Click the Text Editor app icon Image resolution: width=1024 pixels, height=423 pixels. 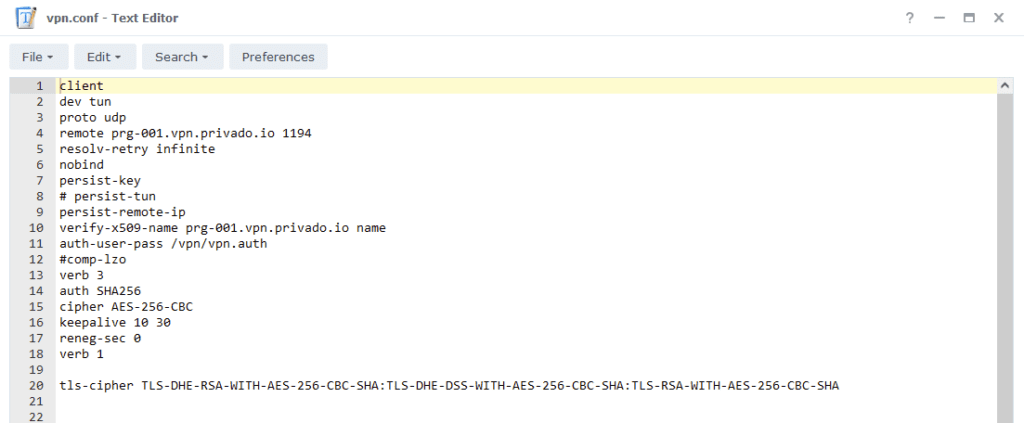click(x=25, y=18)
